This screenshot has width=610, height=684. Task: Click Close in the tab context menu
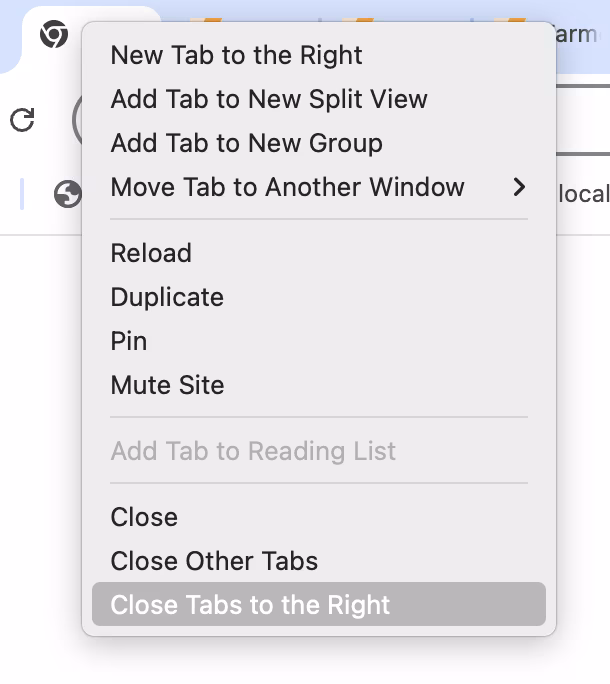pyautogui.click(x=144, y=517)
